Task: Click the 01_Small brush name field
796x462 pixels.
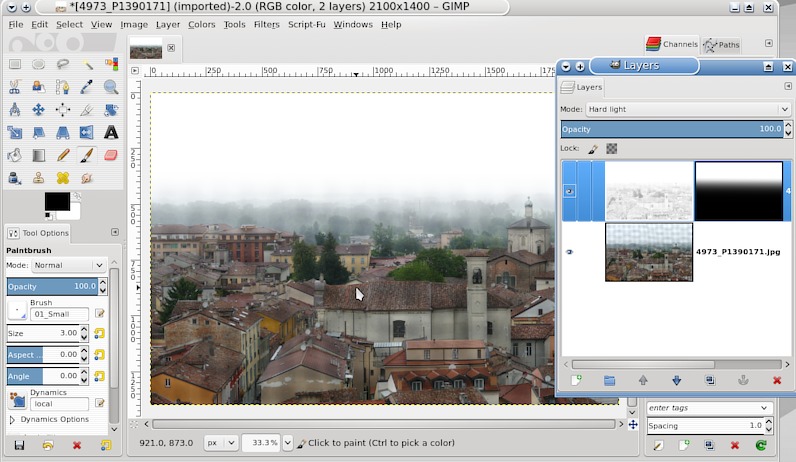Action: [x=59, y=314]
